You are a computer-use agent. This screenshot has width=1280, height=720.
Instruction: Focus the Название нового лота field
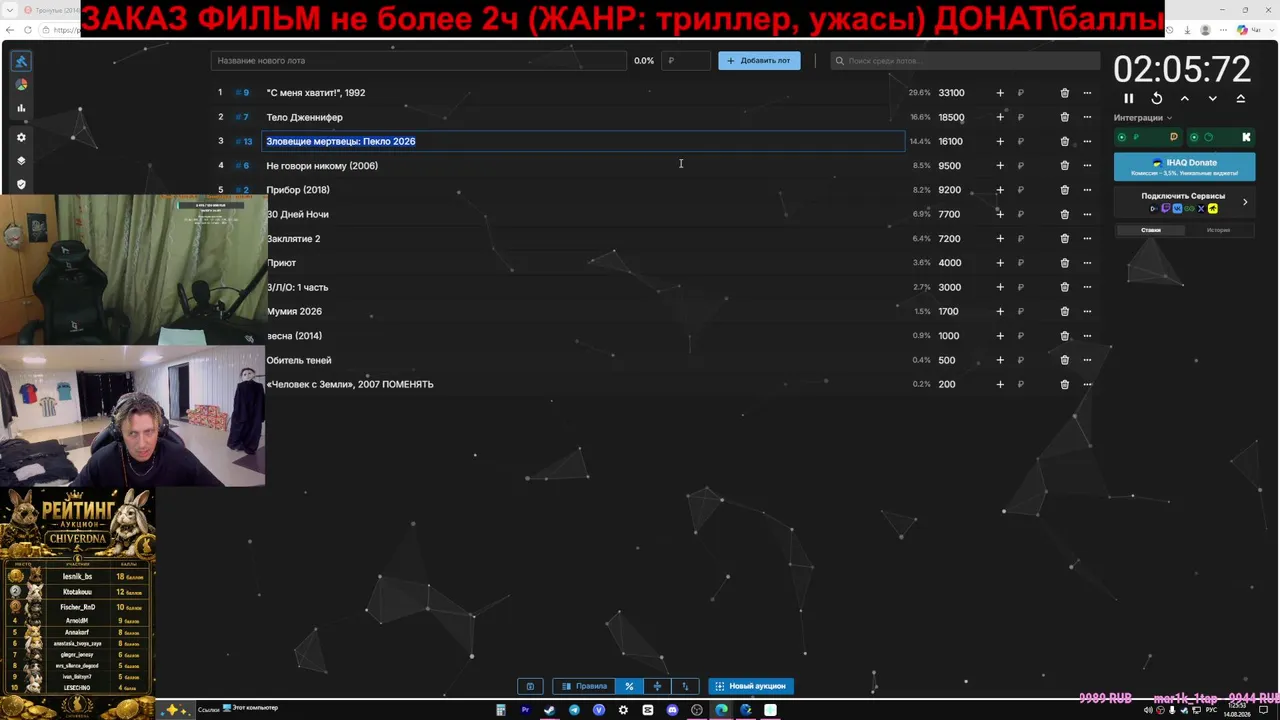(x=419, y=61)
